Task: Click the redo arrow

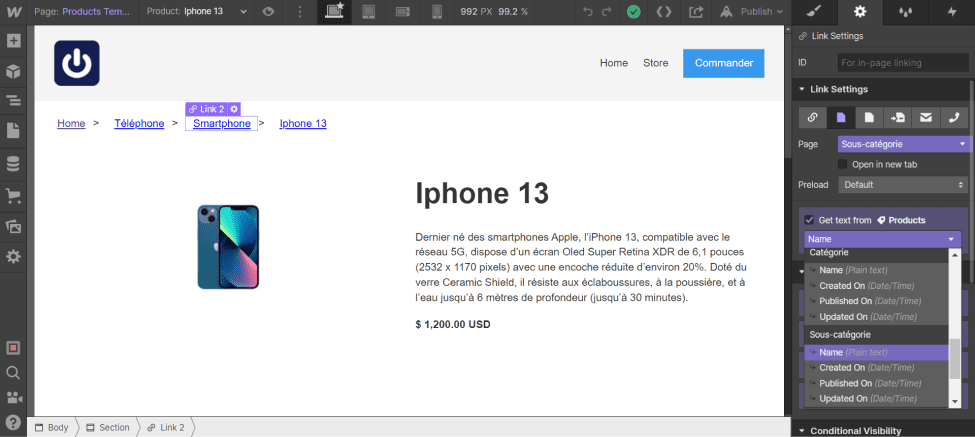Action: pos(606,11)
